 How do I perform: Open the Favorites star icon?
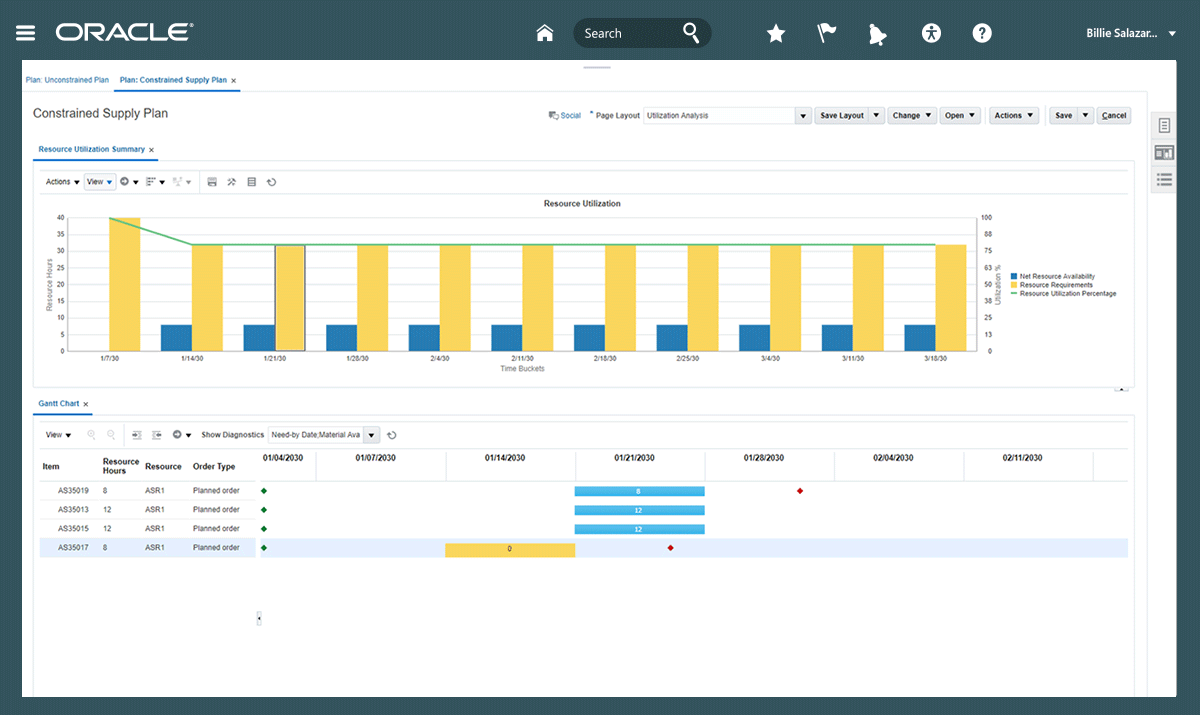click(775, 33)
